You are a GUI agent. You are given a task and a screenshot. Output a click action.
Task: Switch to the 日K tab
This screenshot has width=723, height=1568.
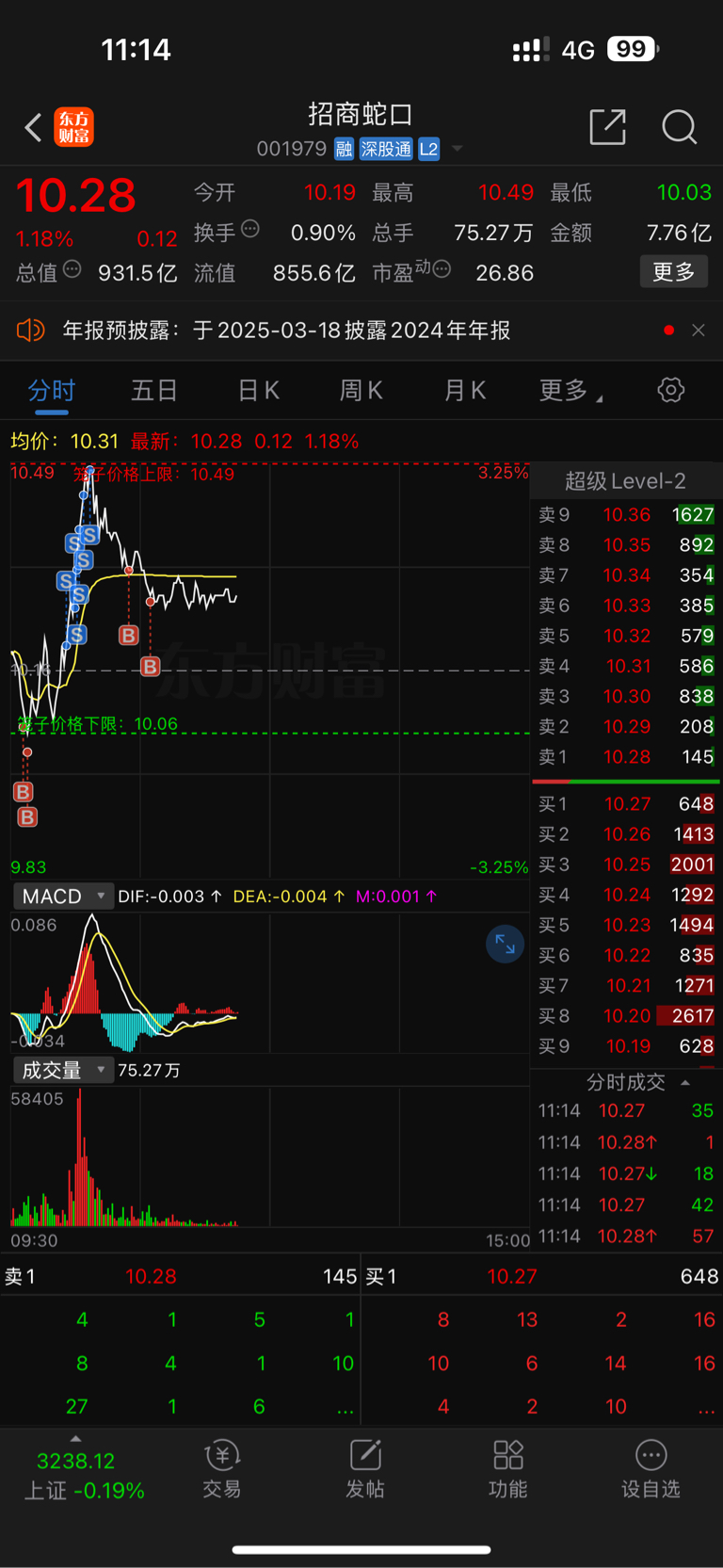click(x=258, y=390)
